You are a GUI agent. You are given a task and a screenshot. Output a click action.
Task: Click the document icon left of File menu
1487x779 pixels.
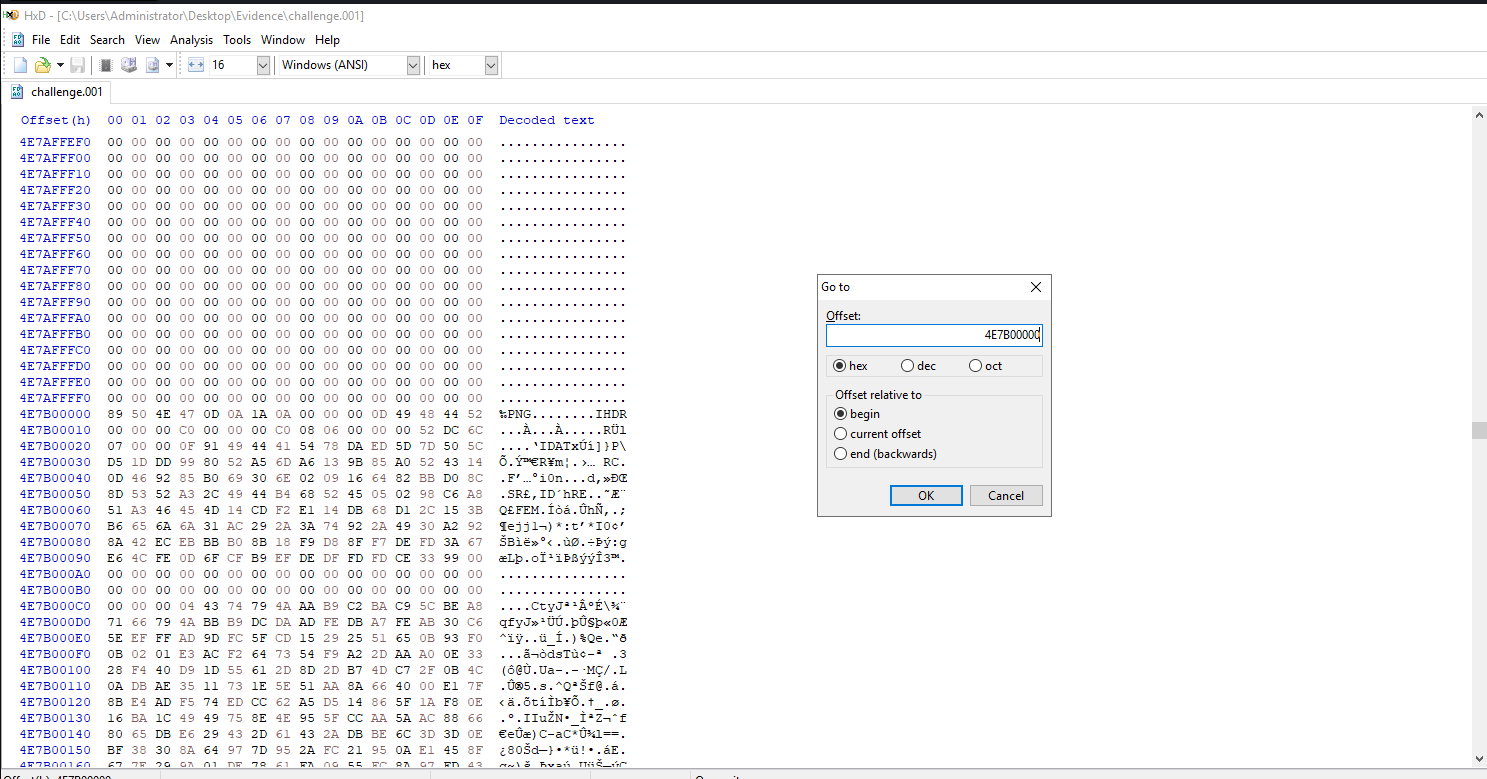[x=17, y=40]
